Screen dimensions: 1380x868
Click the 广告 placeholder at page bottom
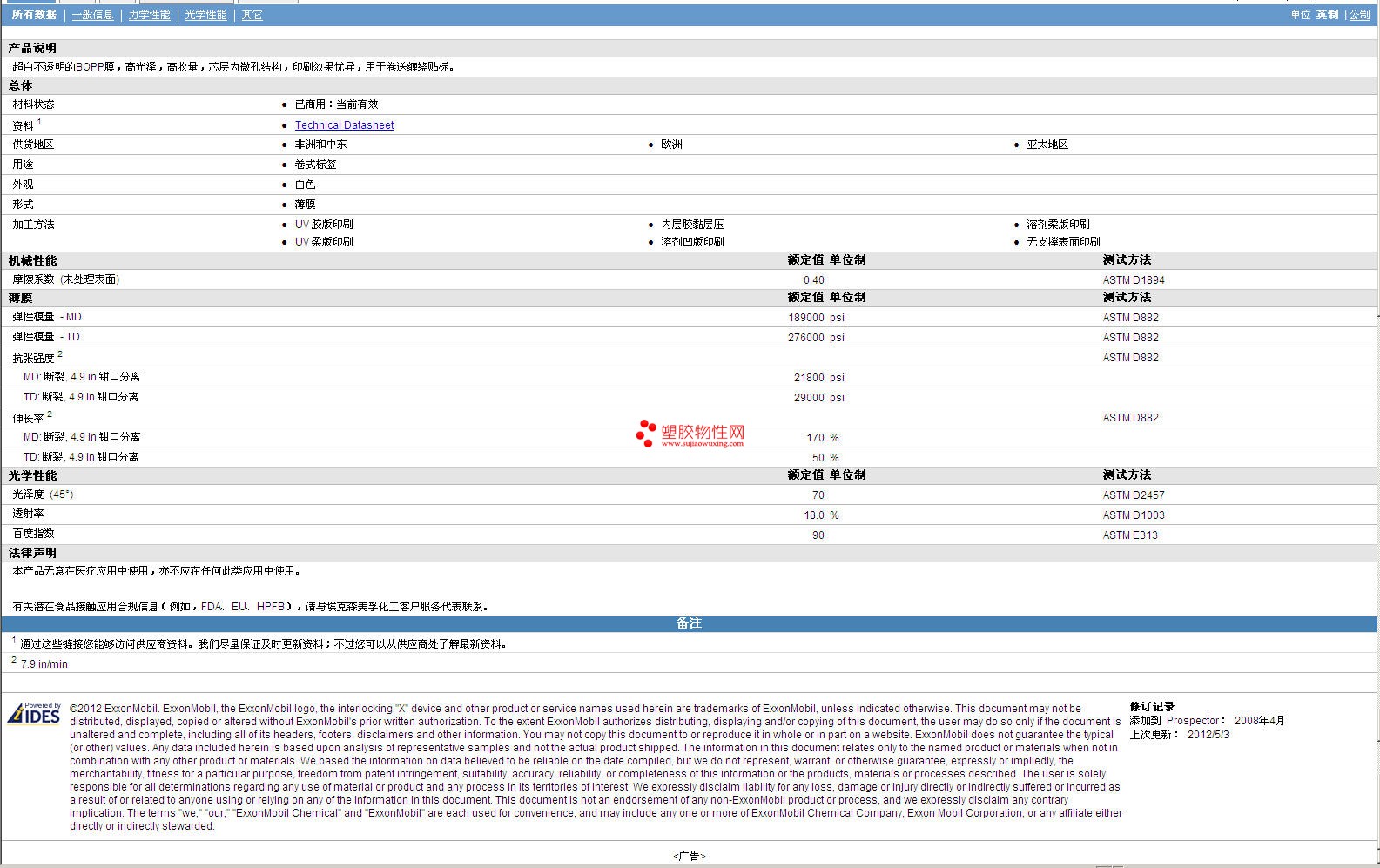[x=689, y=856]
